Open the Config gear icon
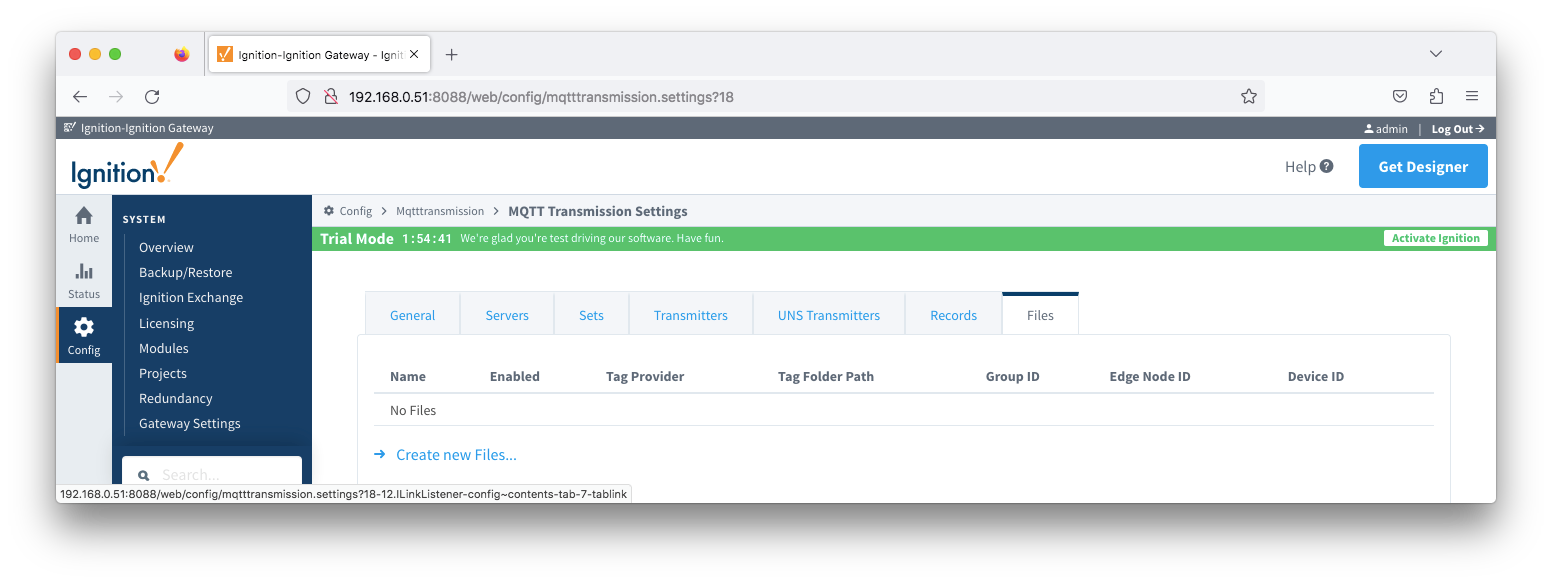This screenshot has height=583, width=1552. [x=84, y=327]
